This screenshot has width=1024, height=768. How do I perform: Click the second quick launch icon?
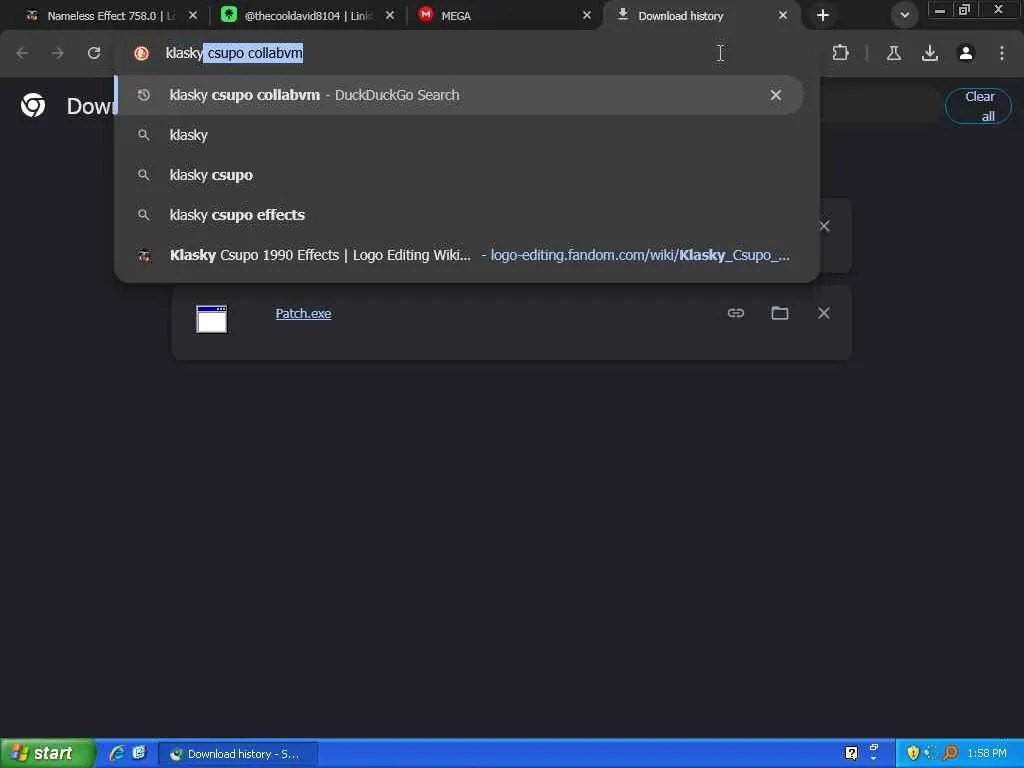pyautogui.click(x=139, y=754)
